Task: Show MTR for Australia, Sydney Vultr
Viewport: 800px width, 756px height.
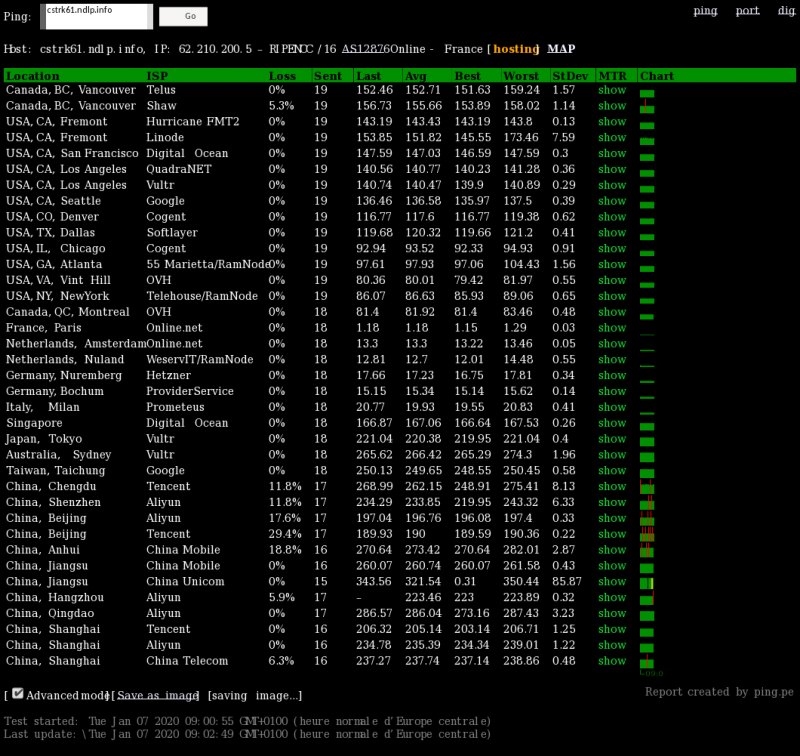Action: pyautogui.click(x=612, y=454)
